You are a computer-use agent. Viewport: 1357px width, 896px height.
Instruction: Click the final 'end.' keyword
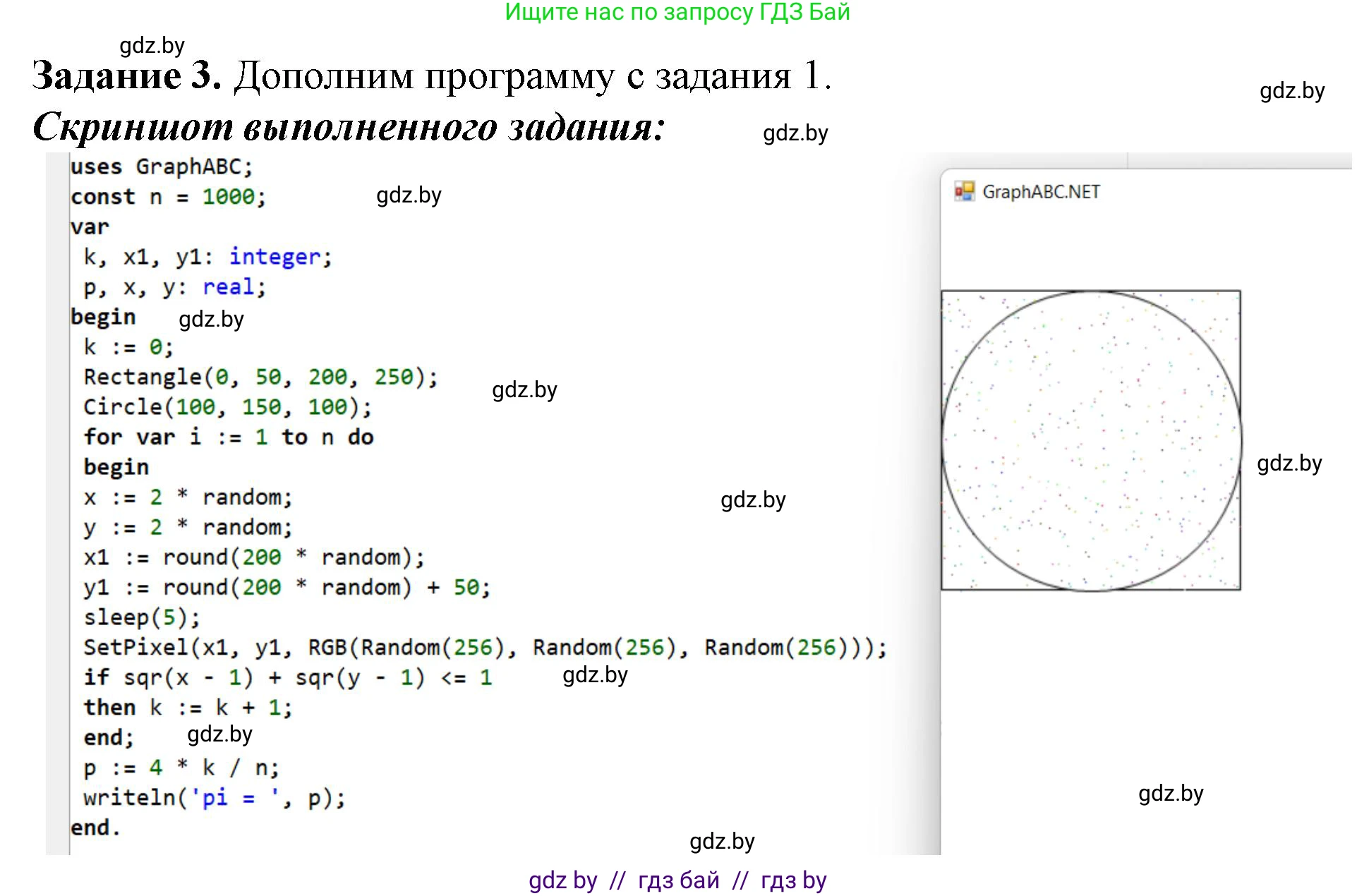[95, 828]
